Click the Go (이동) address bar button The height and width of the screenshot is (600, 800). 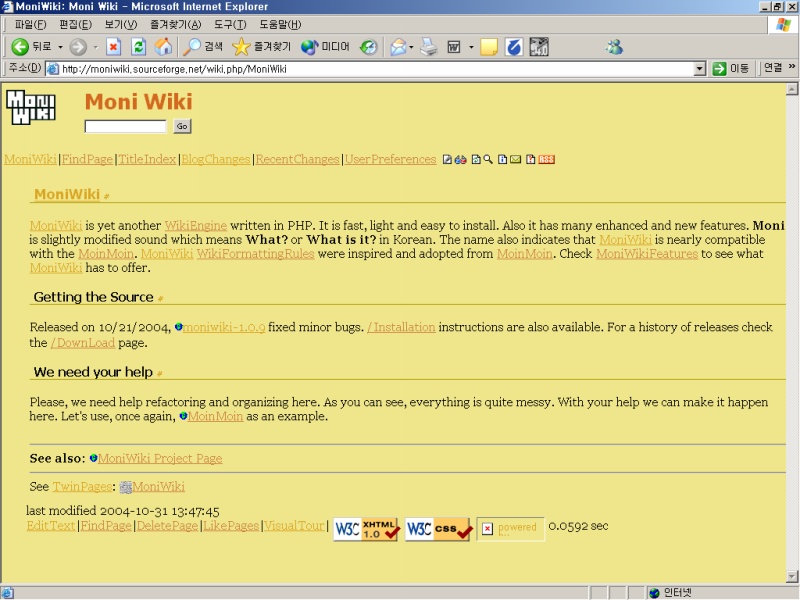[731, 68]
